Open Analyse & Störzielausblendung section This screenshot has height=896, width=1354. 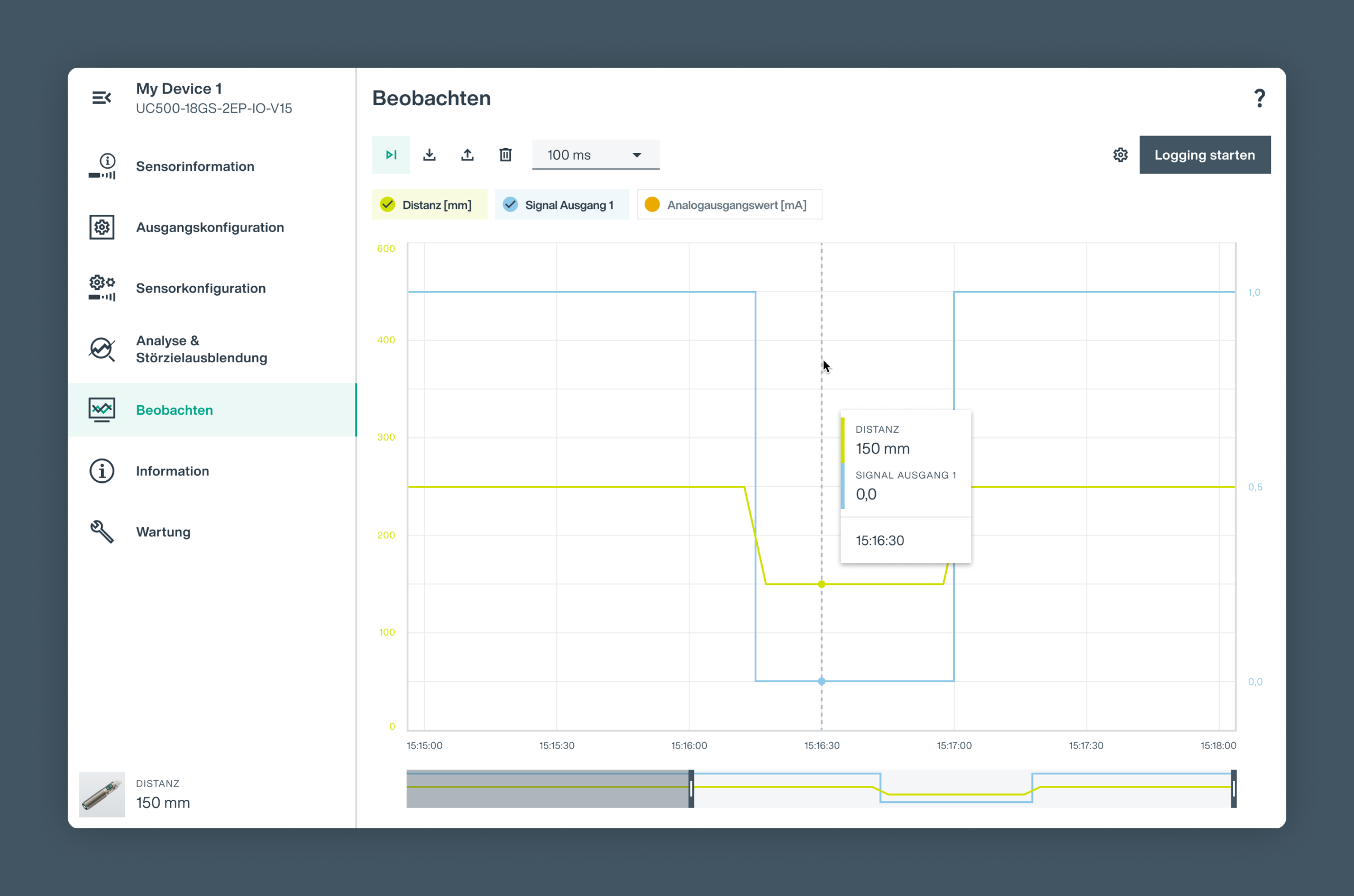pyautogui.click(x=201, y=349)
